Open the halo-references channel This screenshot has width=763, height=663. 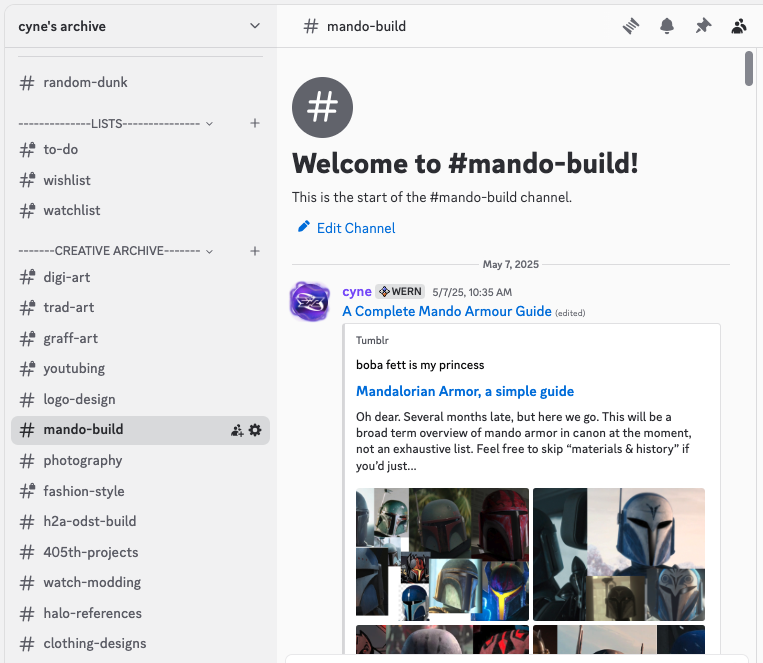(x=140, y=613)
